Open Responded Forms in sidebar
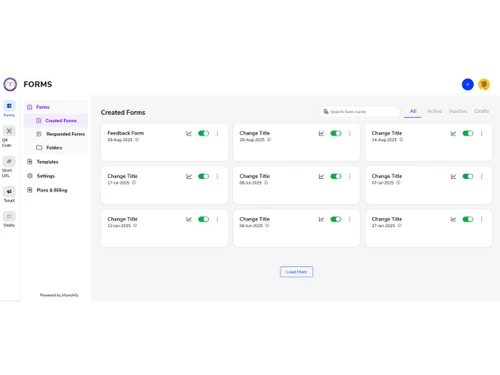Image resolution: width=500 pixels, height=375 pixels. tap(56, 134)
